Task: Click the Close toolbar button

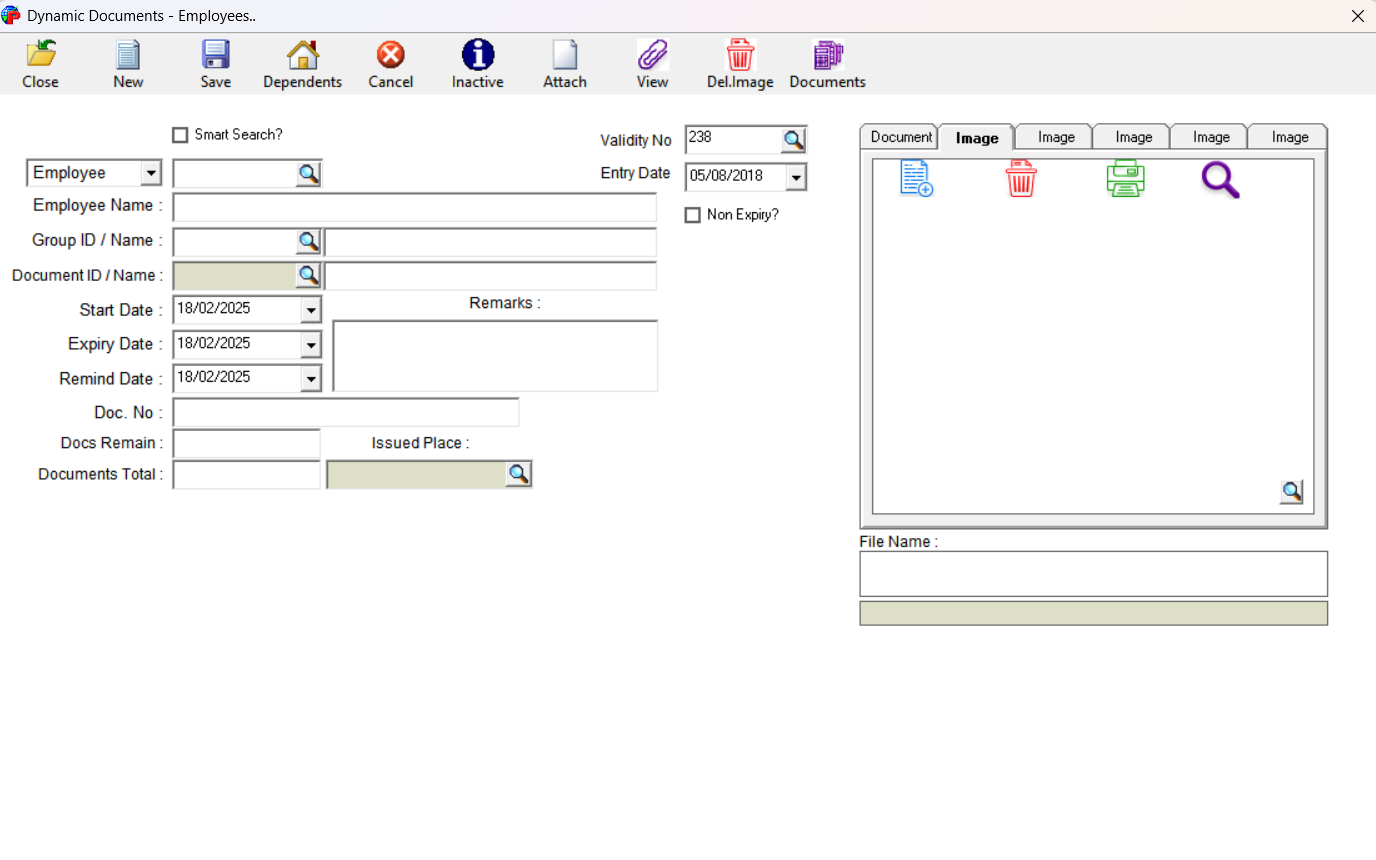Action: [40, 62]
